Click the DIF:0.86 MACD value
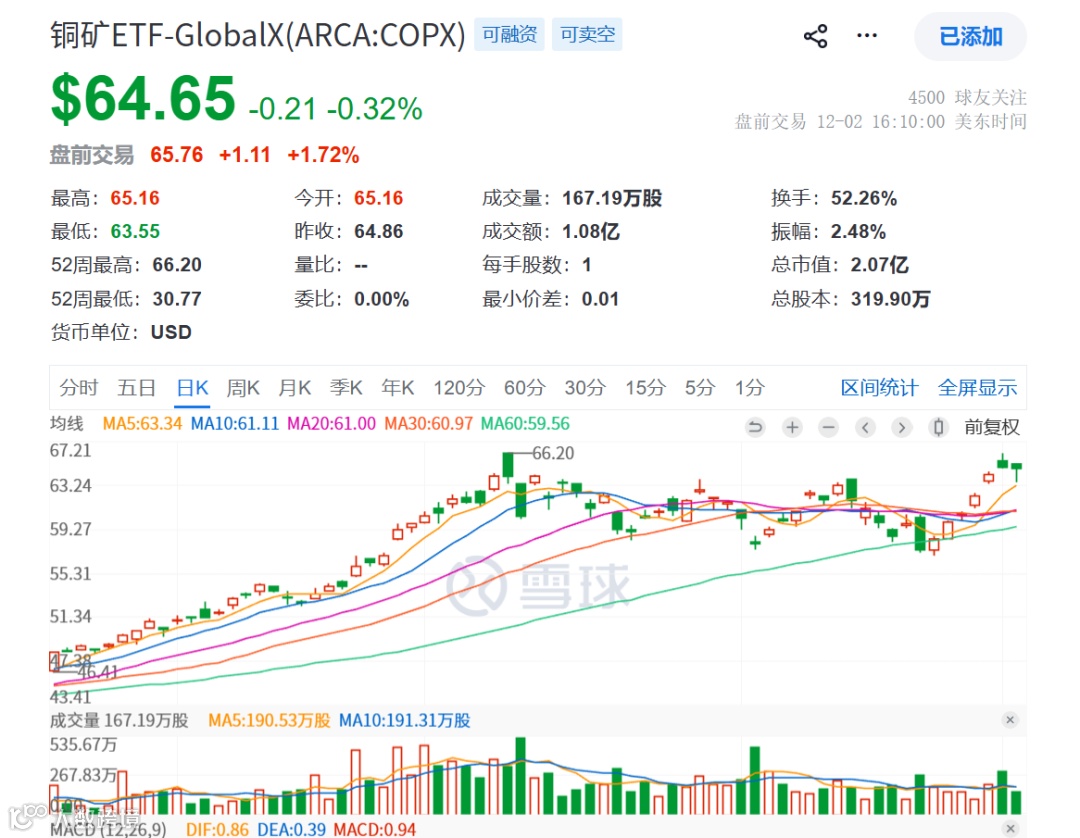 tap(217, 829)
